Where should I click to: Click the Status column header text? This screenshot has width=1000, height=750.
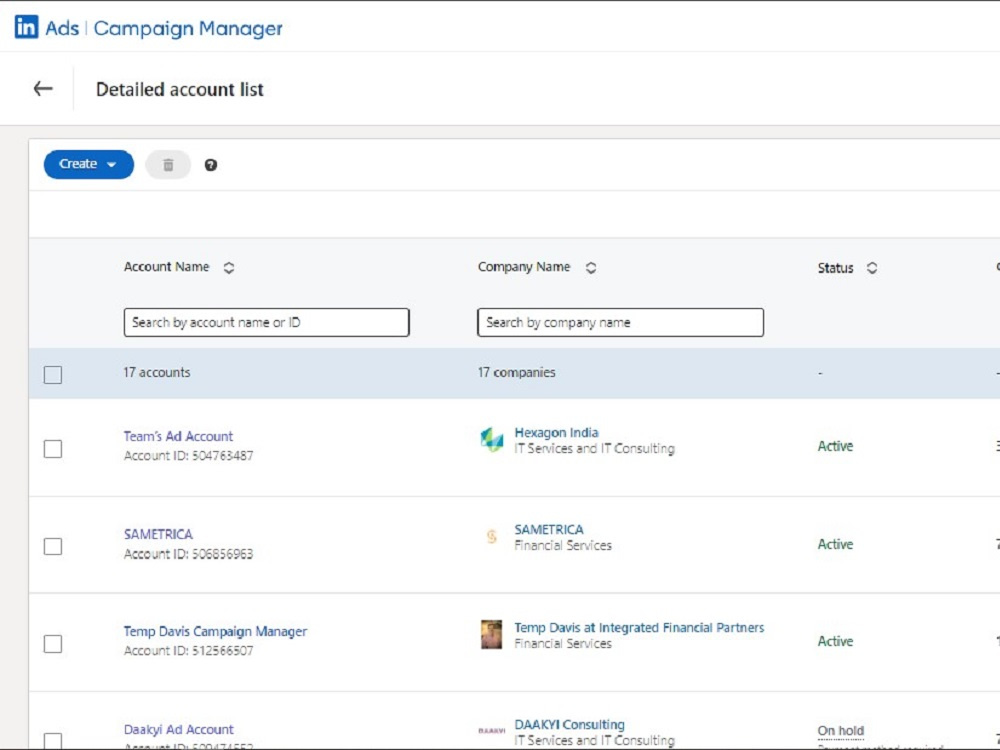(835, 268)
